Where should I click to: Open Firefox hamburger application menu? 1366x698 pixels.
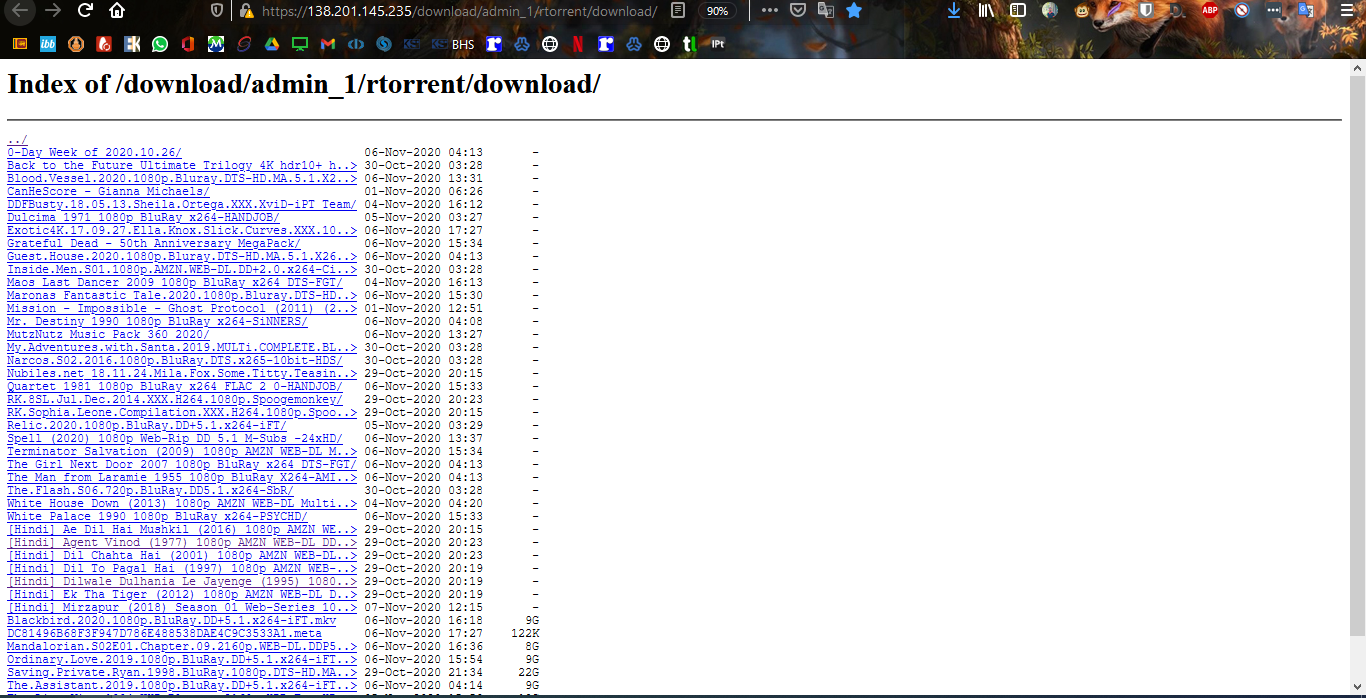pyautogui.click(x=1346, y=11)
